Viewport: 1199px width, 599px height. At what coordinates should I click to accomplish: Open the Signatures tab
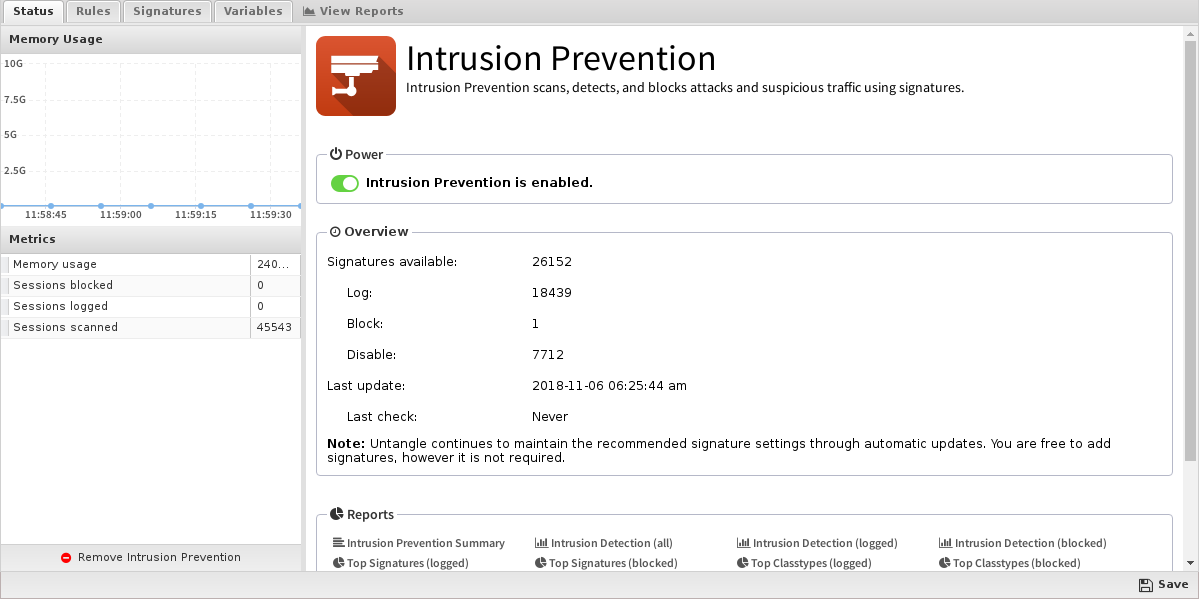[167, 11]
